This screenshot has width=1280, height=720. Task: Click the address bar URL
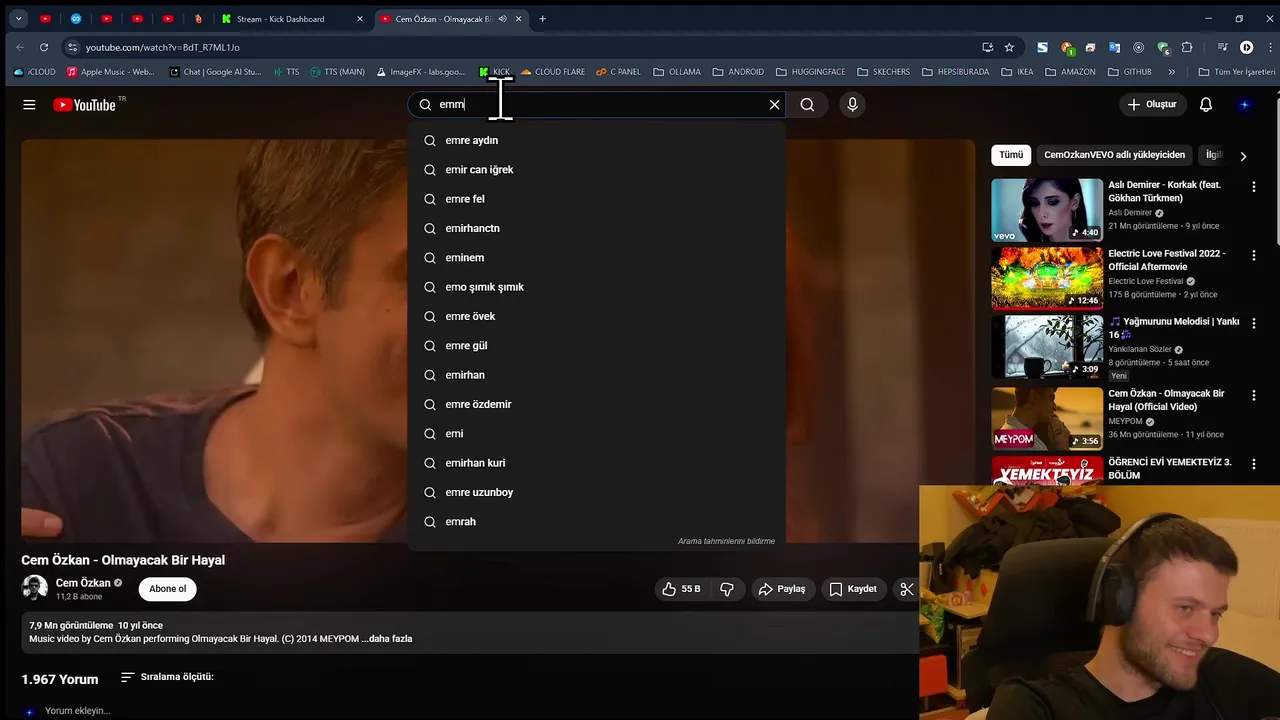pyautogui.click(x=162, y=47)
